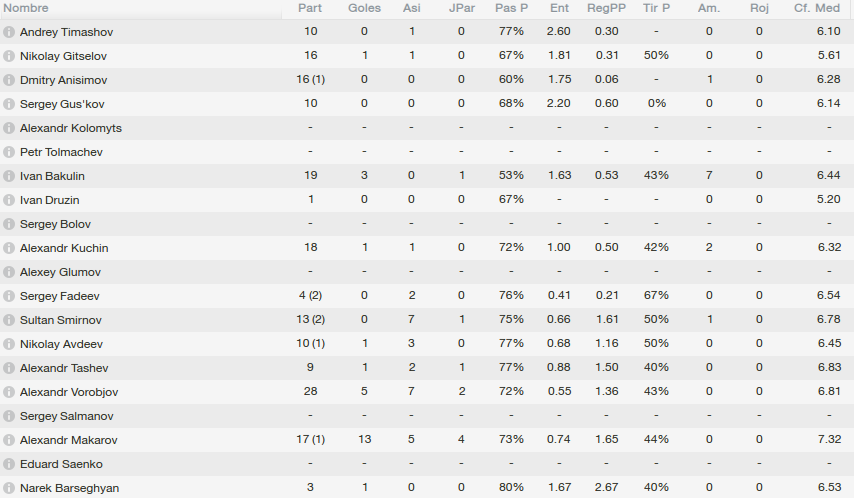Sort by the Tir P column header
854x498 pixels.
[x=656, y=8]
